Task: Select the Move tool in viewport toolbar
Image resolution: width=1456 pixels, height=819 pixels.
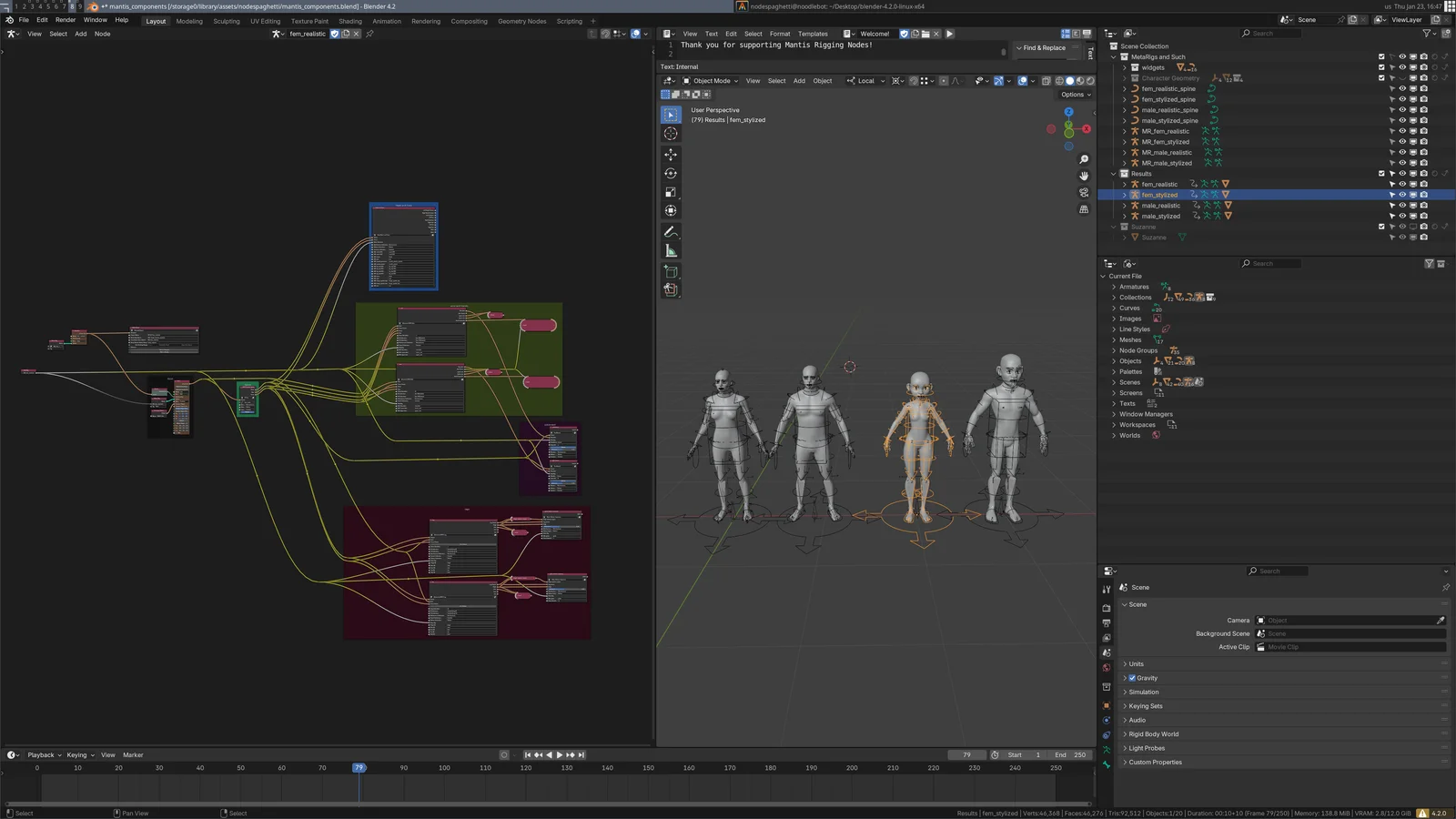Action: point(671,155)
